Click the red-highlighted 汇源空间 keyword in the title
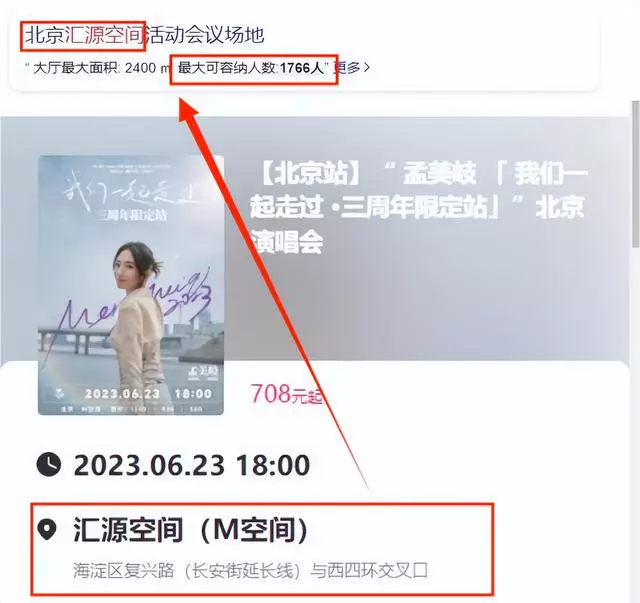Screen dimensions: 640x603 click(105, 35)
